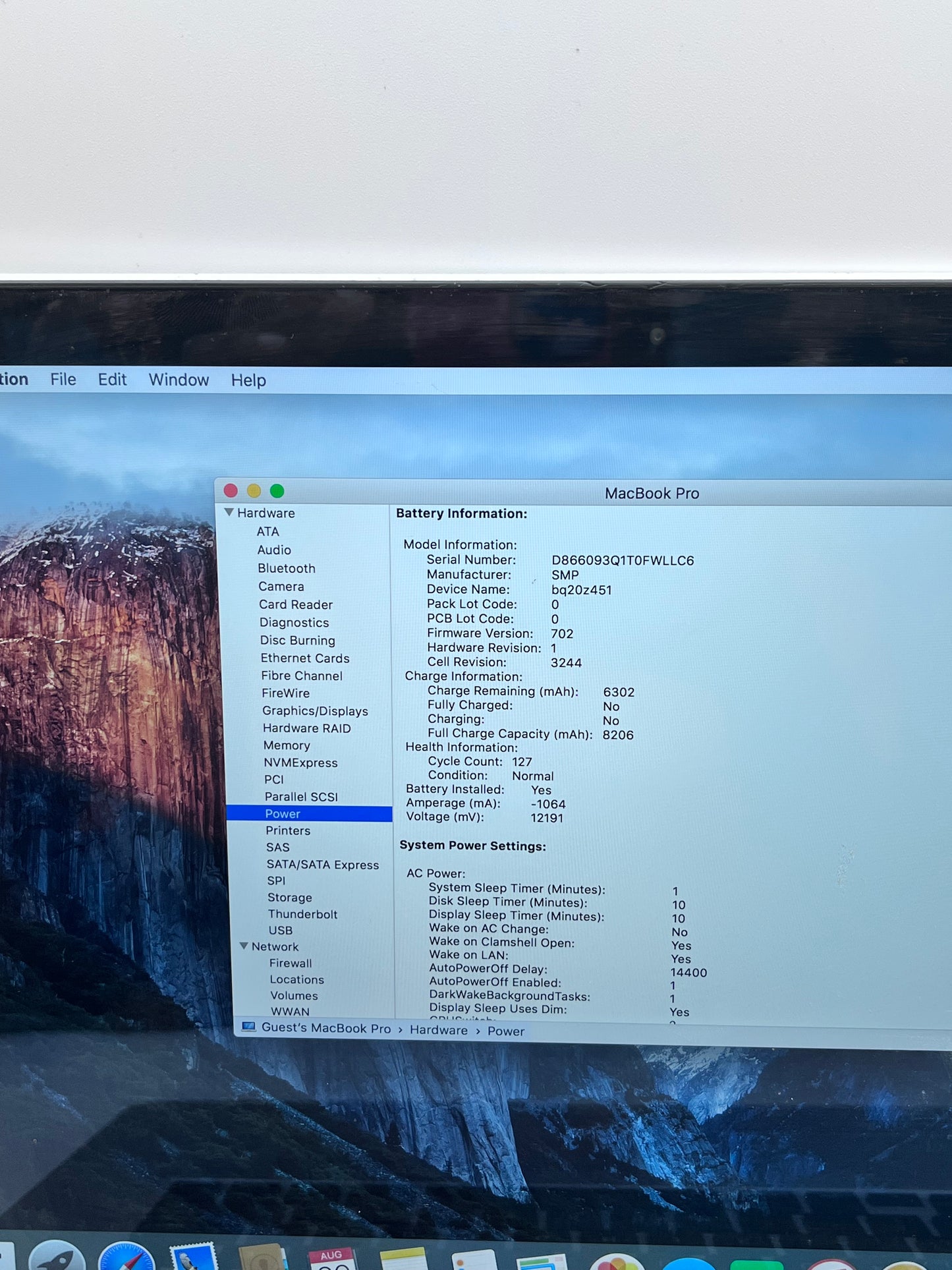Click the System Power Settings heading
This screenshot has width=952, height=1270.
(473, 846)
